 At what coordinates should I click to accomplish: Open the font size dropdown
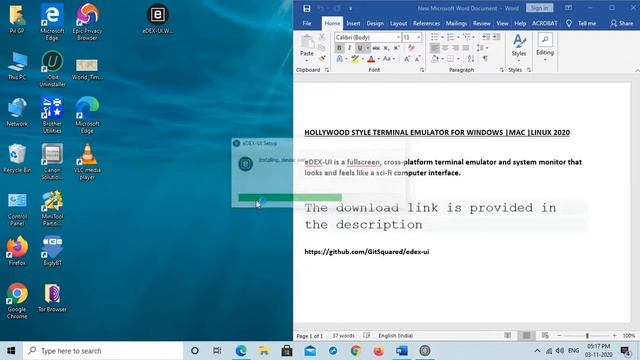coord(418,38)
